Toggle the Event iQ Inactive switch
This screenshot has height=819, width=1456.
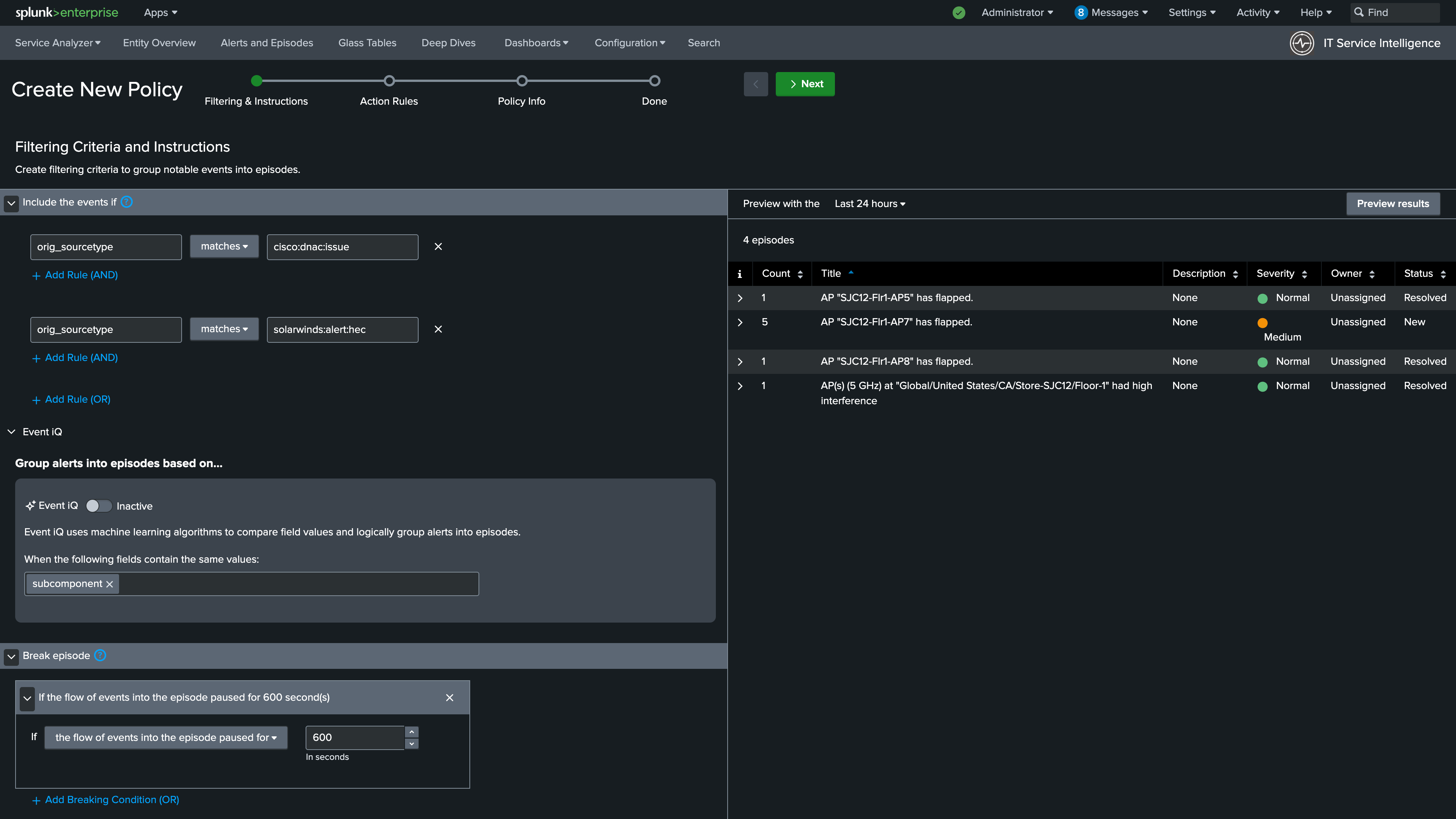click(98, 506)
